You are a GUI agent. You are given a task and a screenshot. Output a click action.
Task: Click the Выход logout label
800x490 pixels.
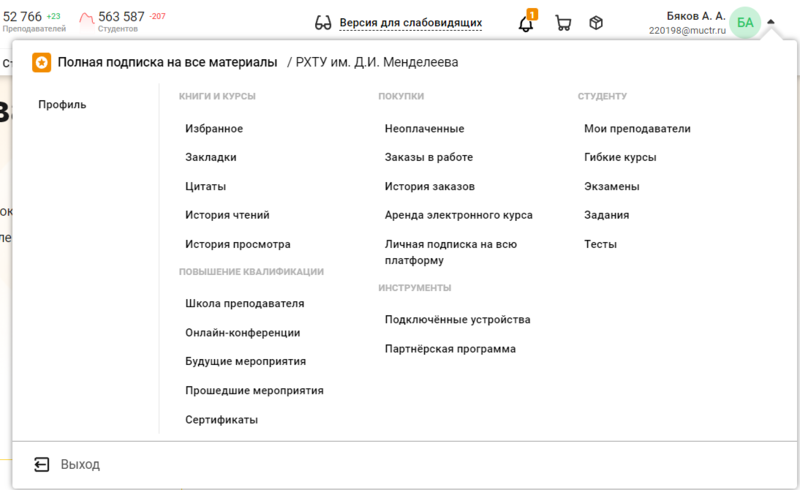[x=80, y=464]
